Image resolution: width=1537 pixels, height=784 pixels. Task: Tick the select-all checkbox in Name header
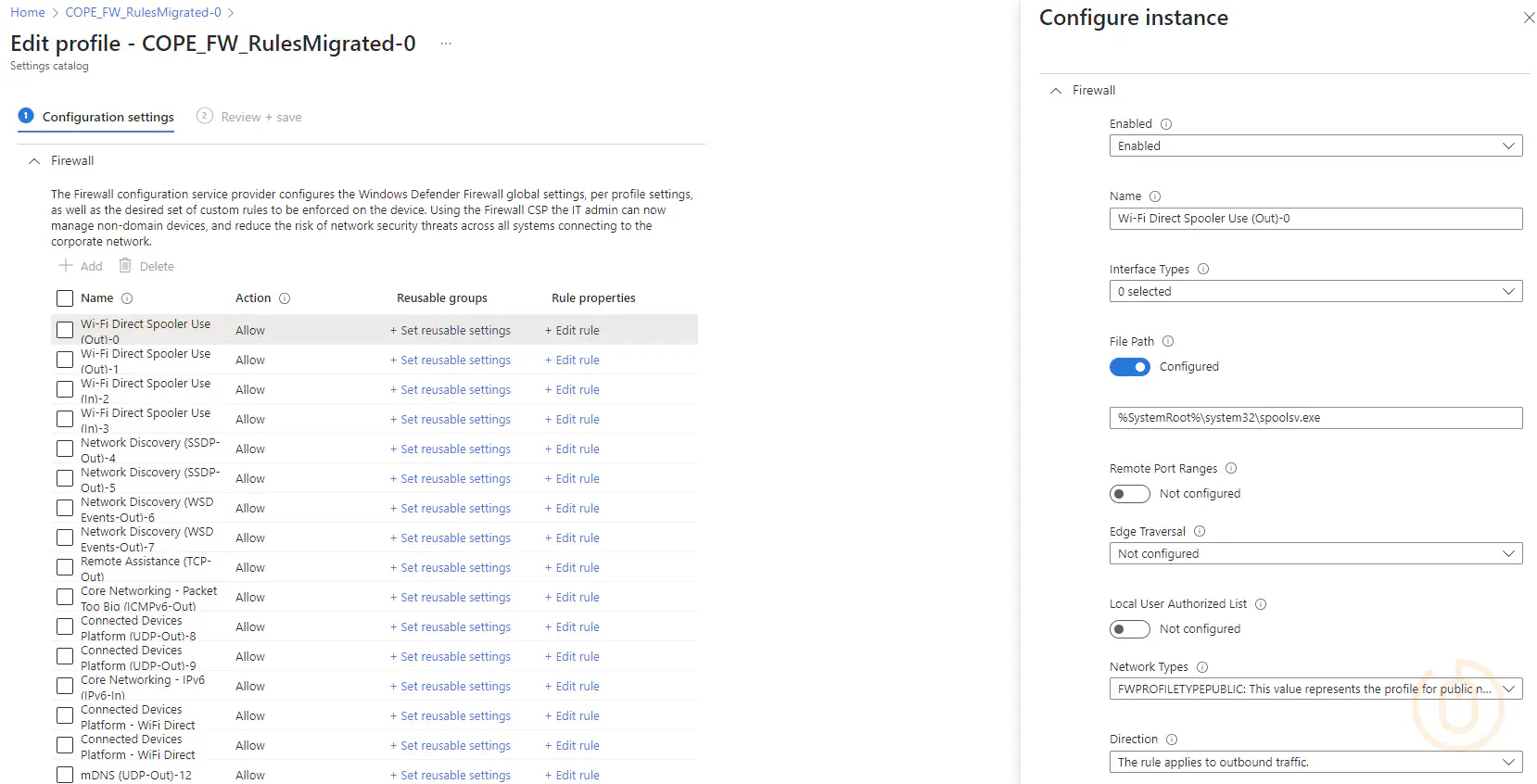65,298
